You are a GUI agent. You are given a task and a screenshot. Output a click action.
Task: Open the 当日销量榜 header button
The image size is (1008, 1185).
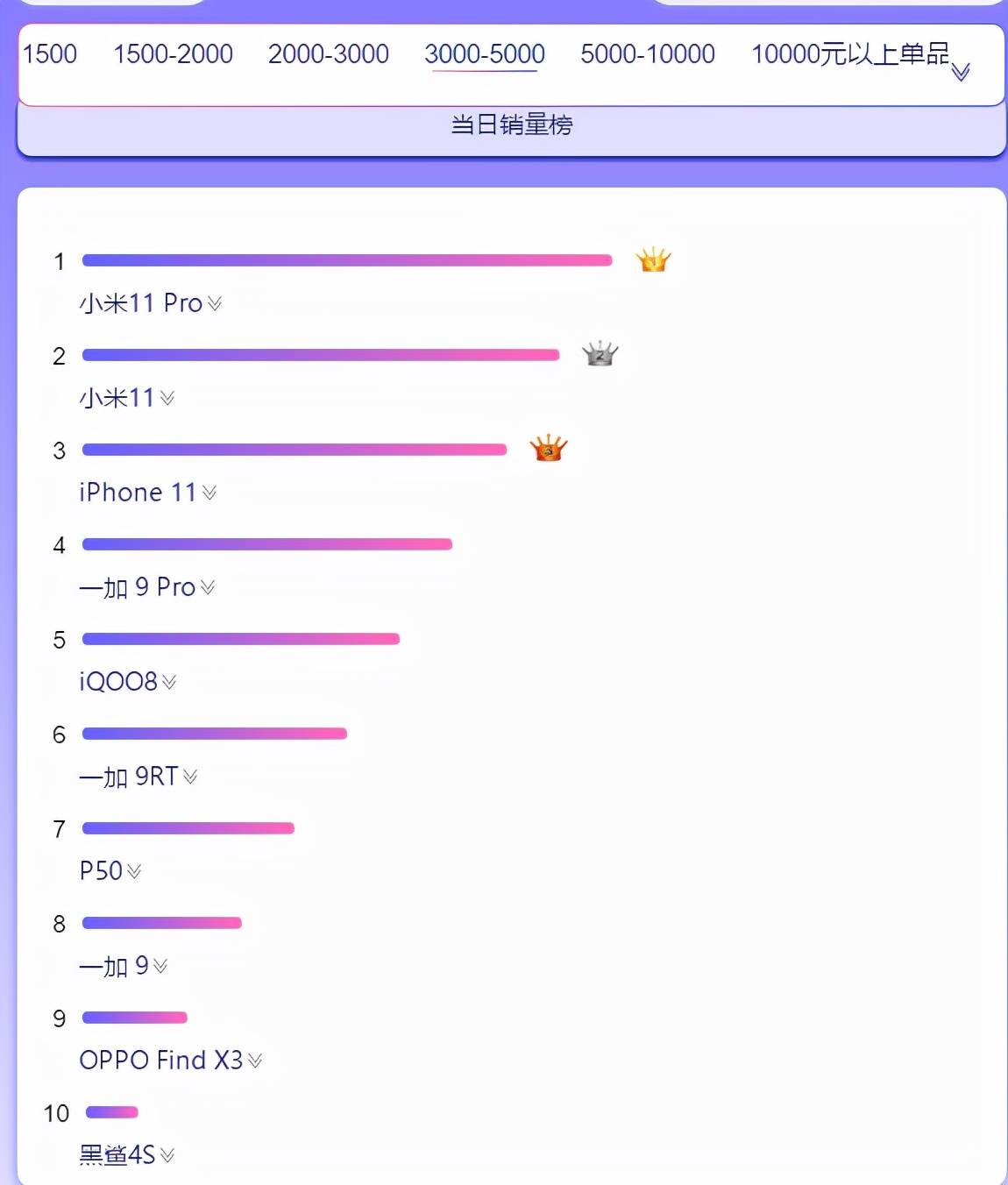click(511, 125)
